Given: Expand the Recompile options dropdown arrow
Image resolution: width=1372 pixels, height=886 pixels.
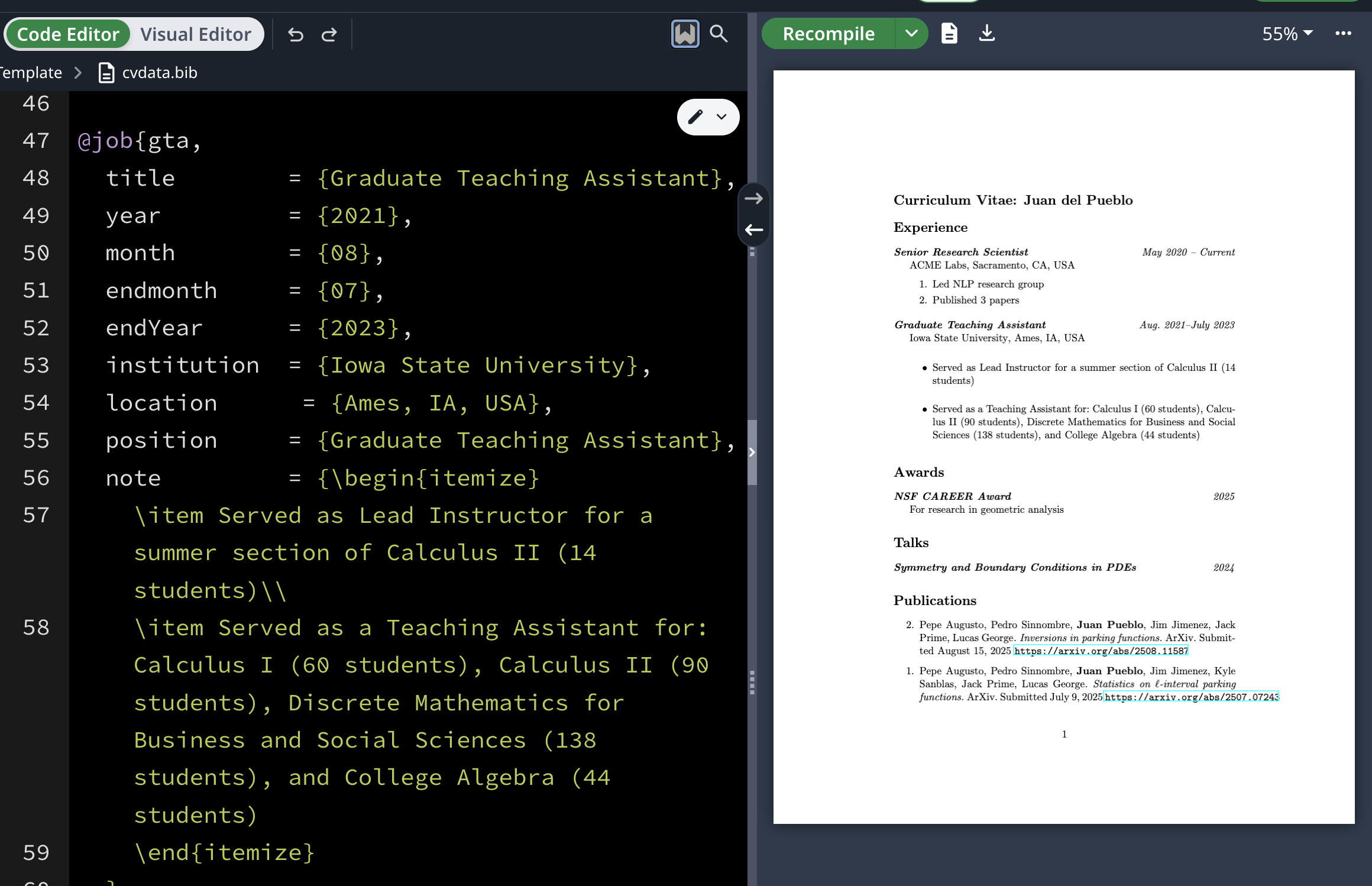Looking at the screenshot, I should coord(911,34).
